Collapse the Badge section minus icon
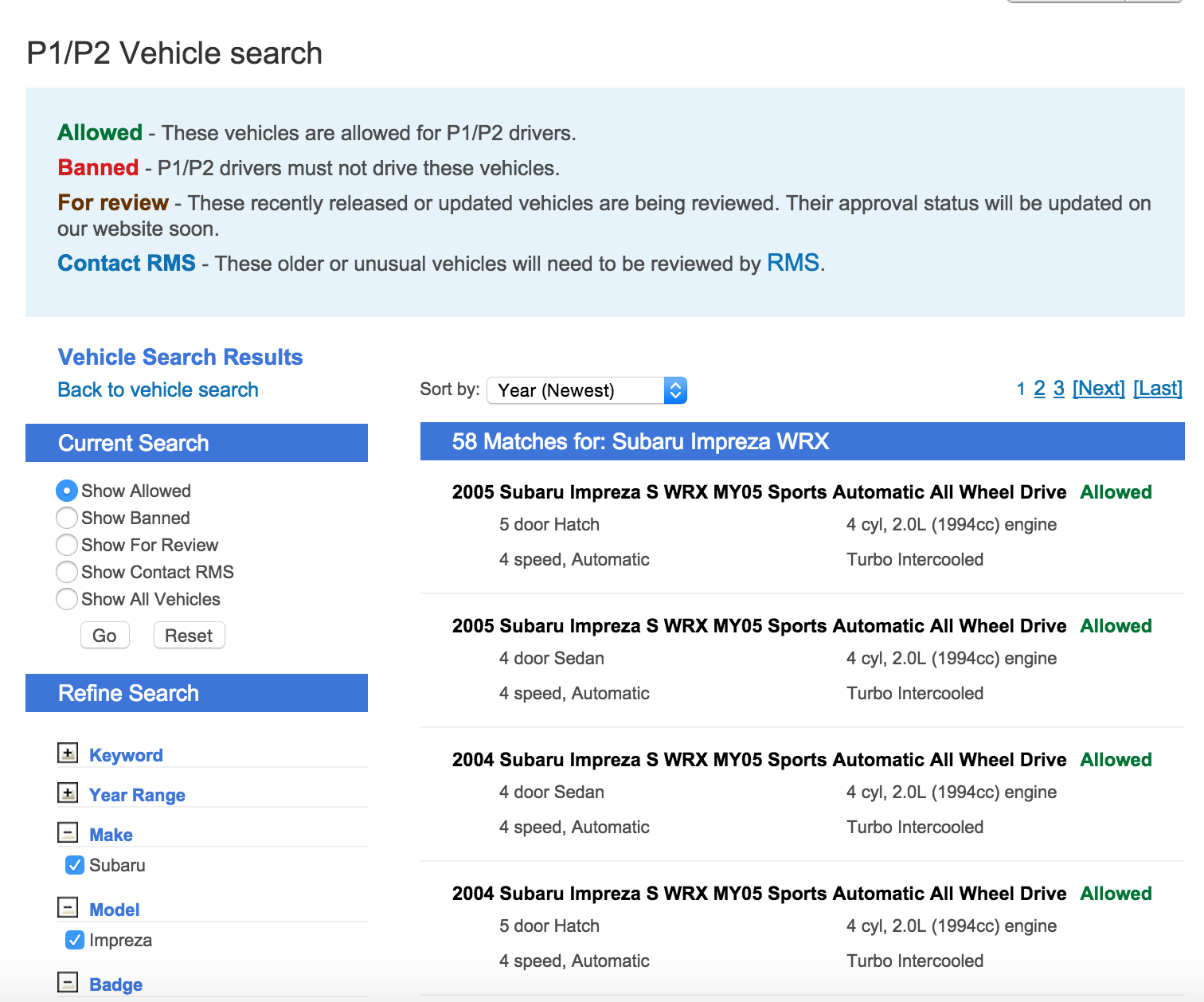The width and height of the screenshot is (1204, 1002). click(x=68, y=983)
